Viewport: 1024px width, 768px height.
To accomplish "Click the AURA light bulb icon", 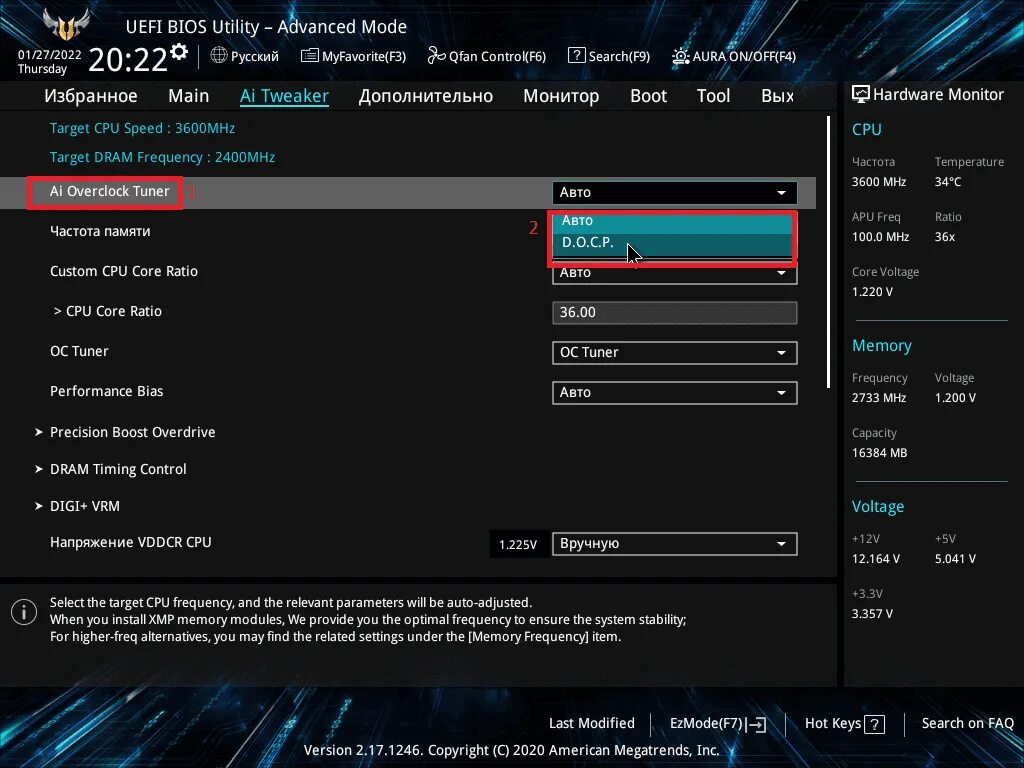I will point(680,56).
